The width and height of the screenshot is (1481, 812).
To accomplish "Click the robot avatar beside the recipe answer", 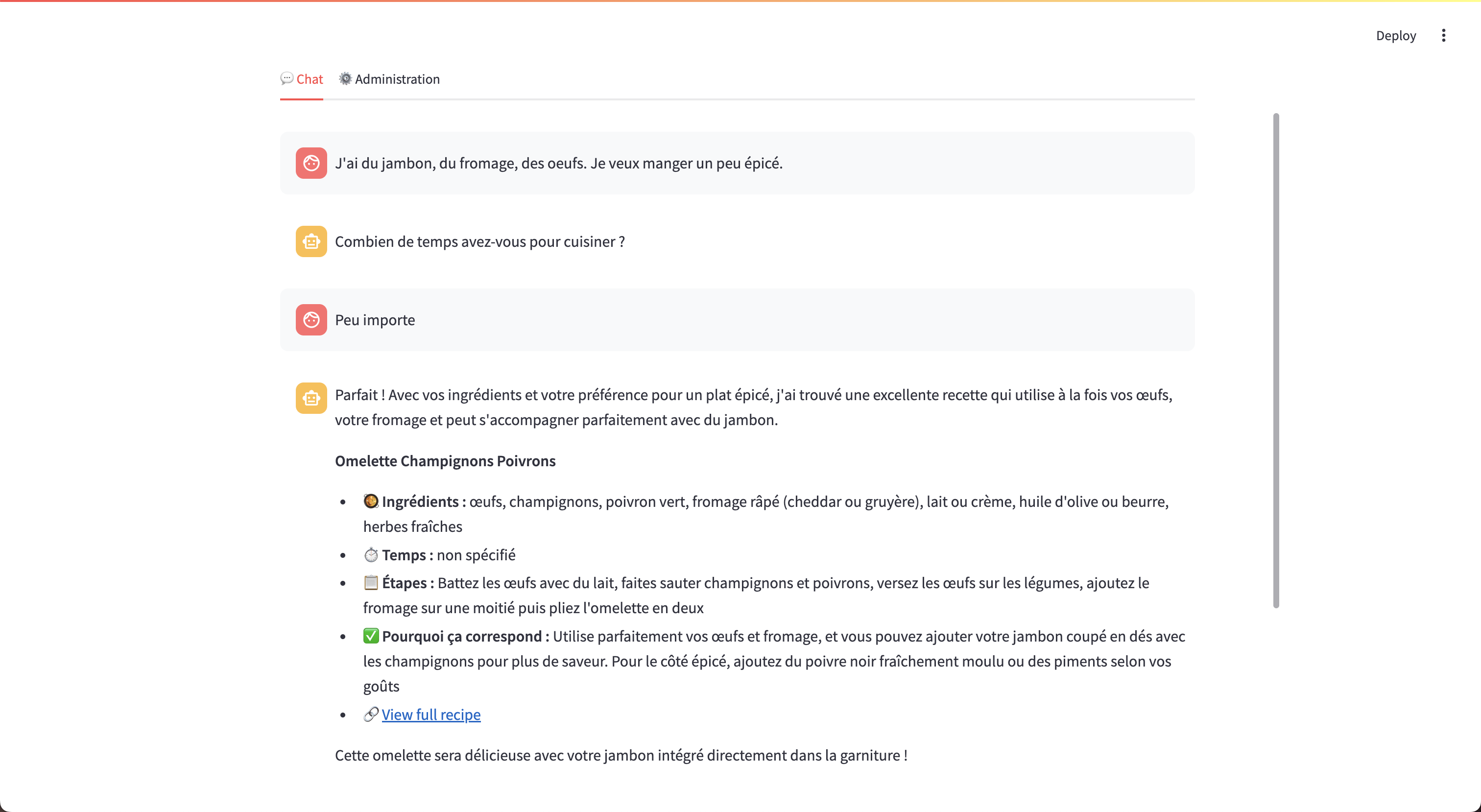I will pos(311,398).
